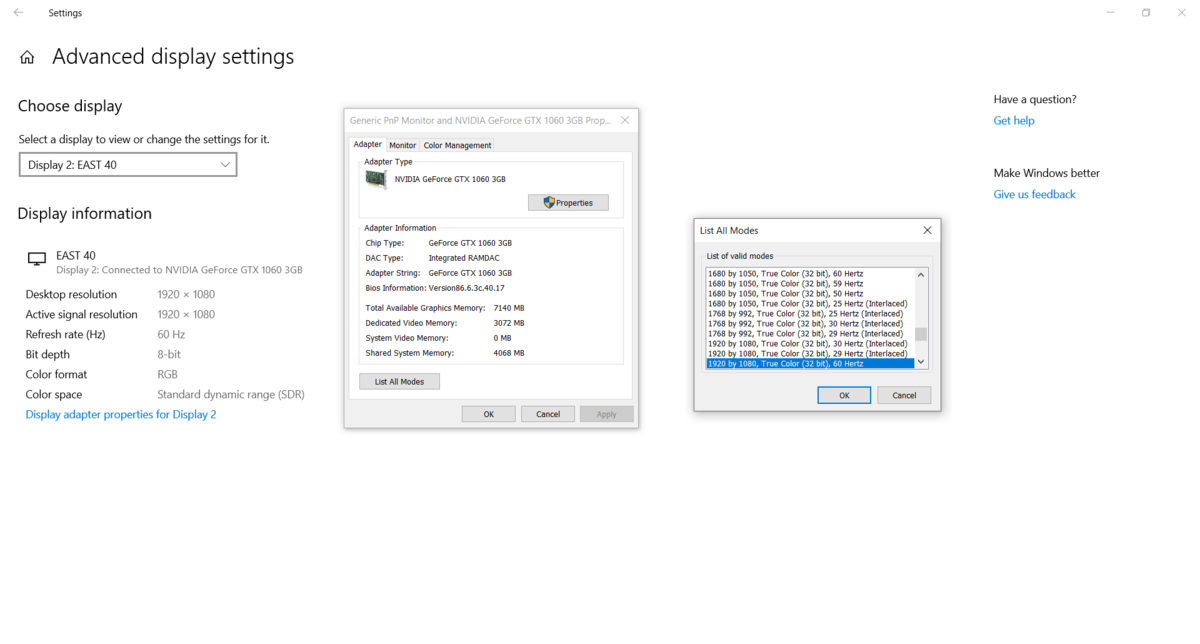Select 1768 by 992, 30 Hertz Interlaced
This screenshot has height=644, width=1200.
(810, 323)
